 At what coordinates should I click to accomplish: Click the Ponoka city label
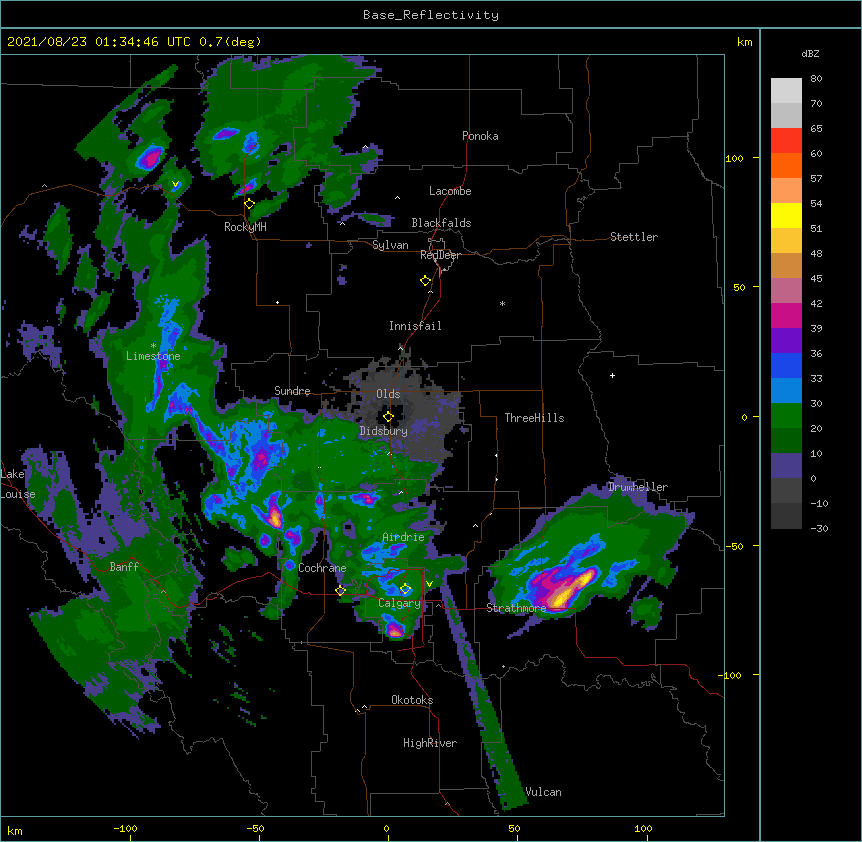tap(480, 136)
